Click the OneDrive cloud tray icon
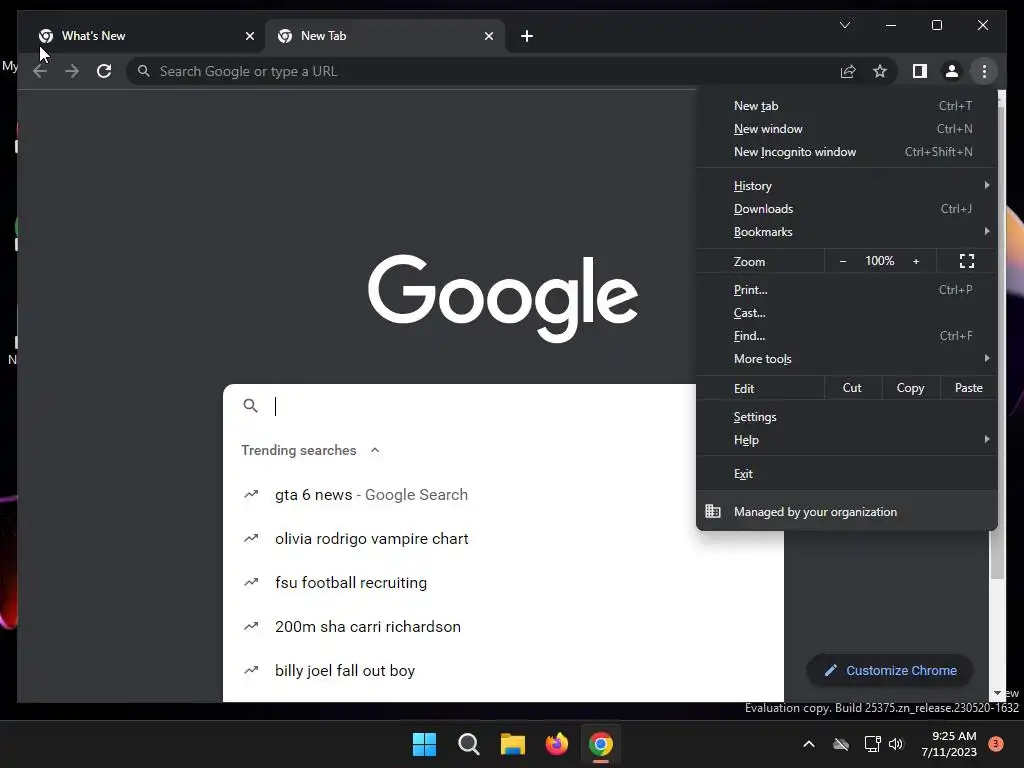1024x768 pixels. click(841, 744)
